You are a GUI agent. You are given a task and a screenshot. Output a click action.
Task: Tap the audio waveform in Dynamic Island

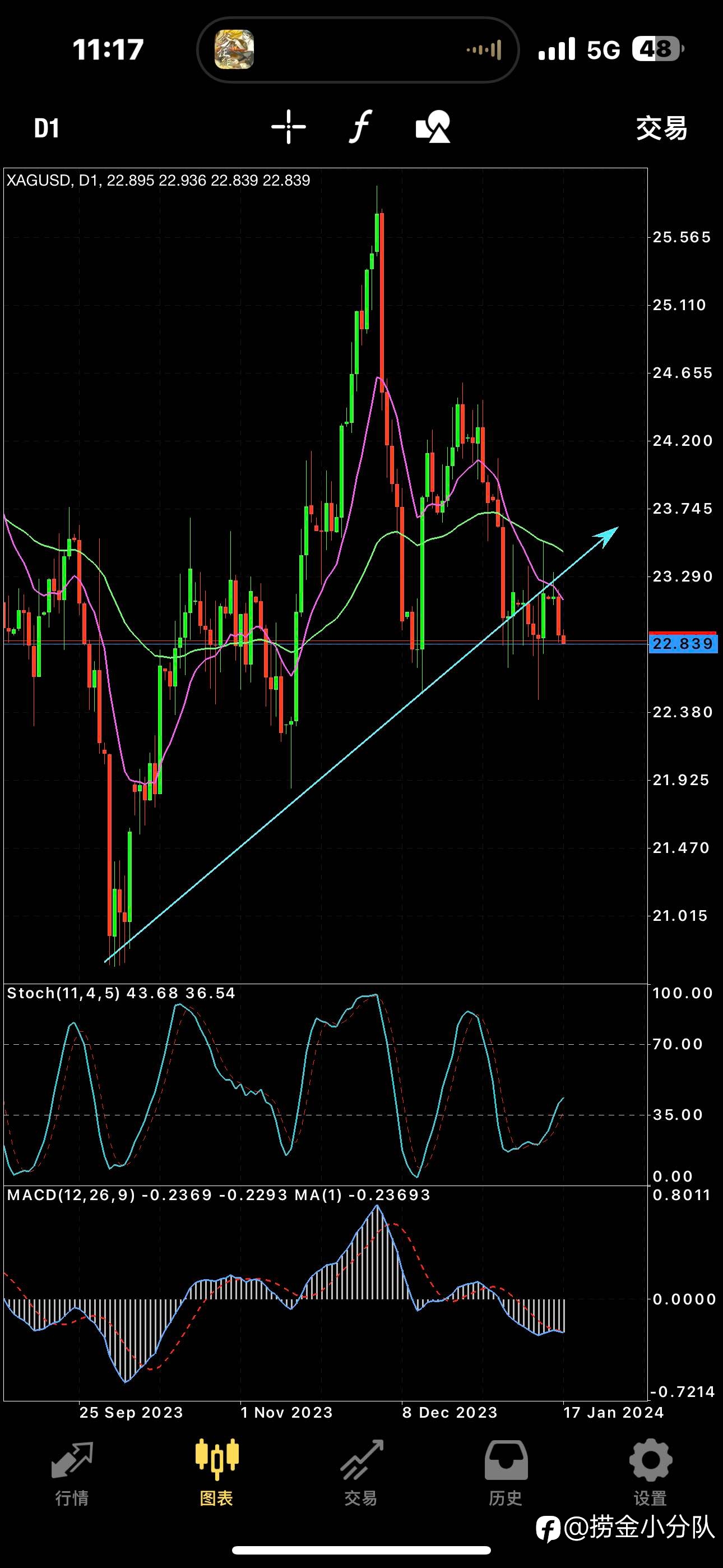[484, 50]
